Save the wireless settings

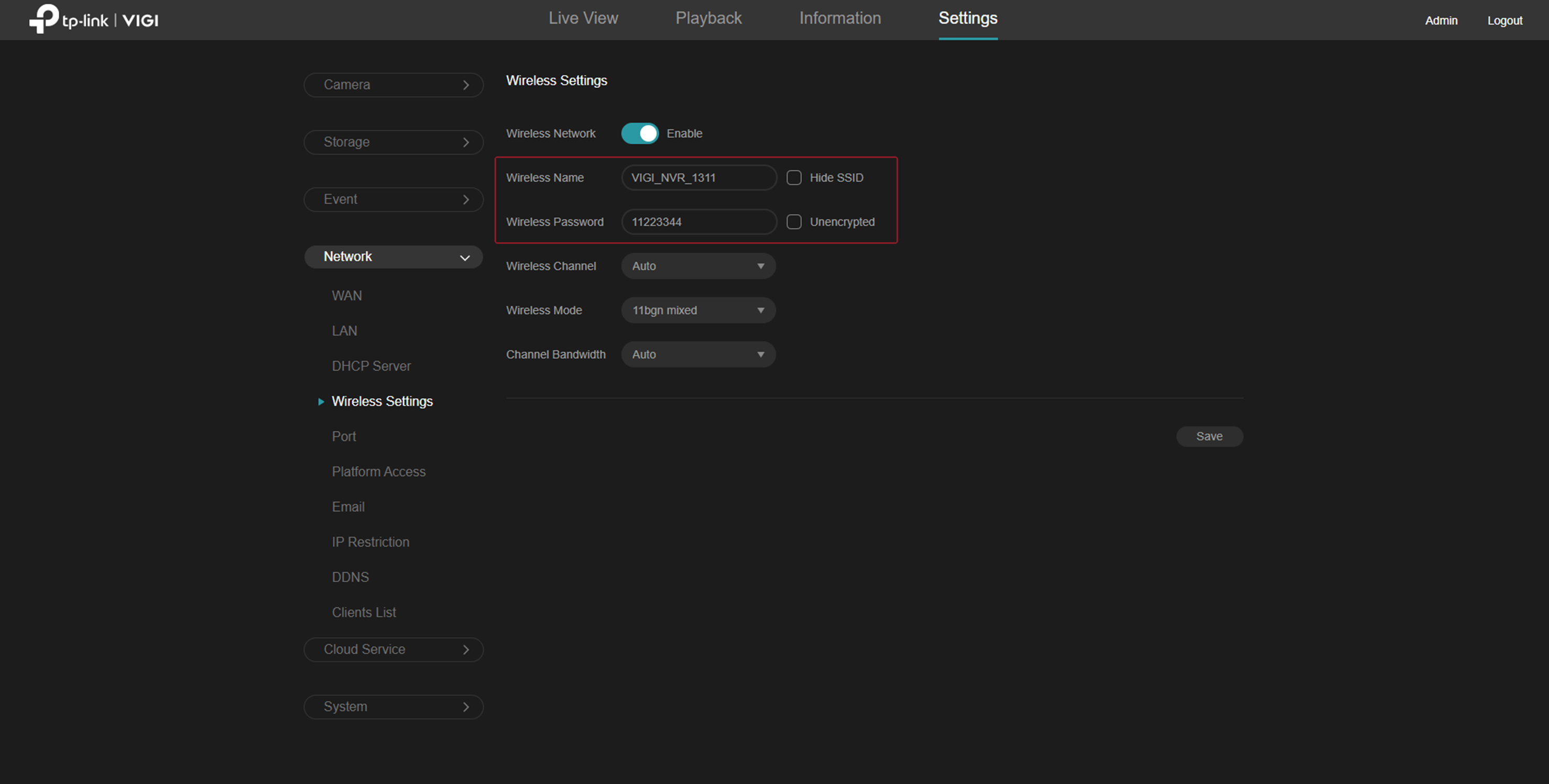coord(1209,436)
